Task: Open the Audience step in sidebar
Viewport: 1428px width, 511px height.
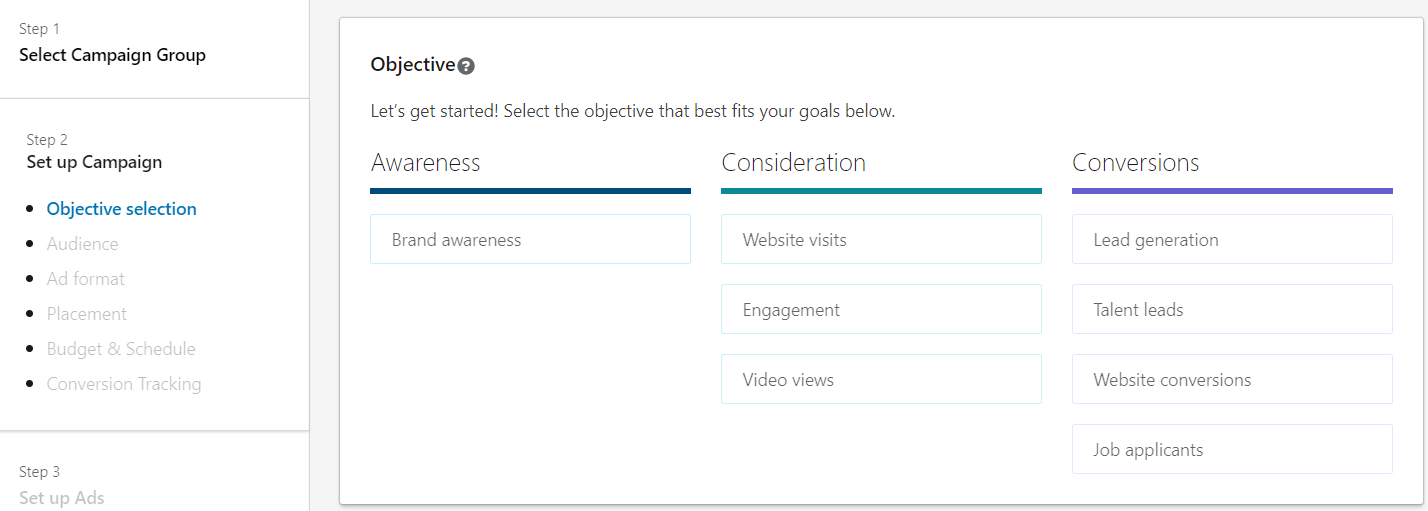Action: pyautogui.click(x=82, y=244)
